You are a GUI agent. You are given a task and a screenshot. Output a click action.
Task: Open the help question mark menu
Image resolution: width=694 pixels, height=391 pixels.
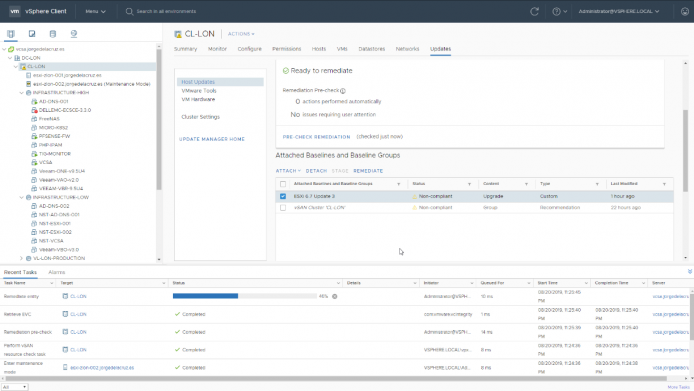559,12
